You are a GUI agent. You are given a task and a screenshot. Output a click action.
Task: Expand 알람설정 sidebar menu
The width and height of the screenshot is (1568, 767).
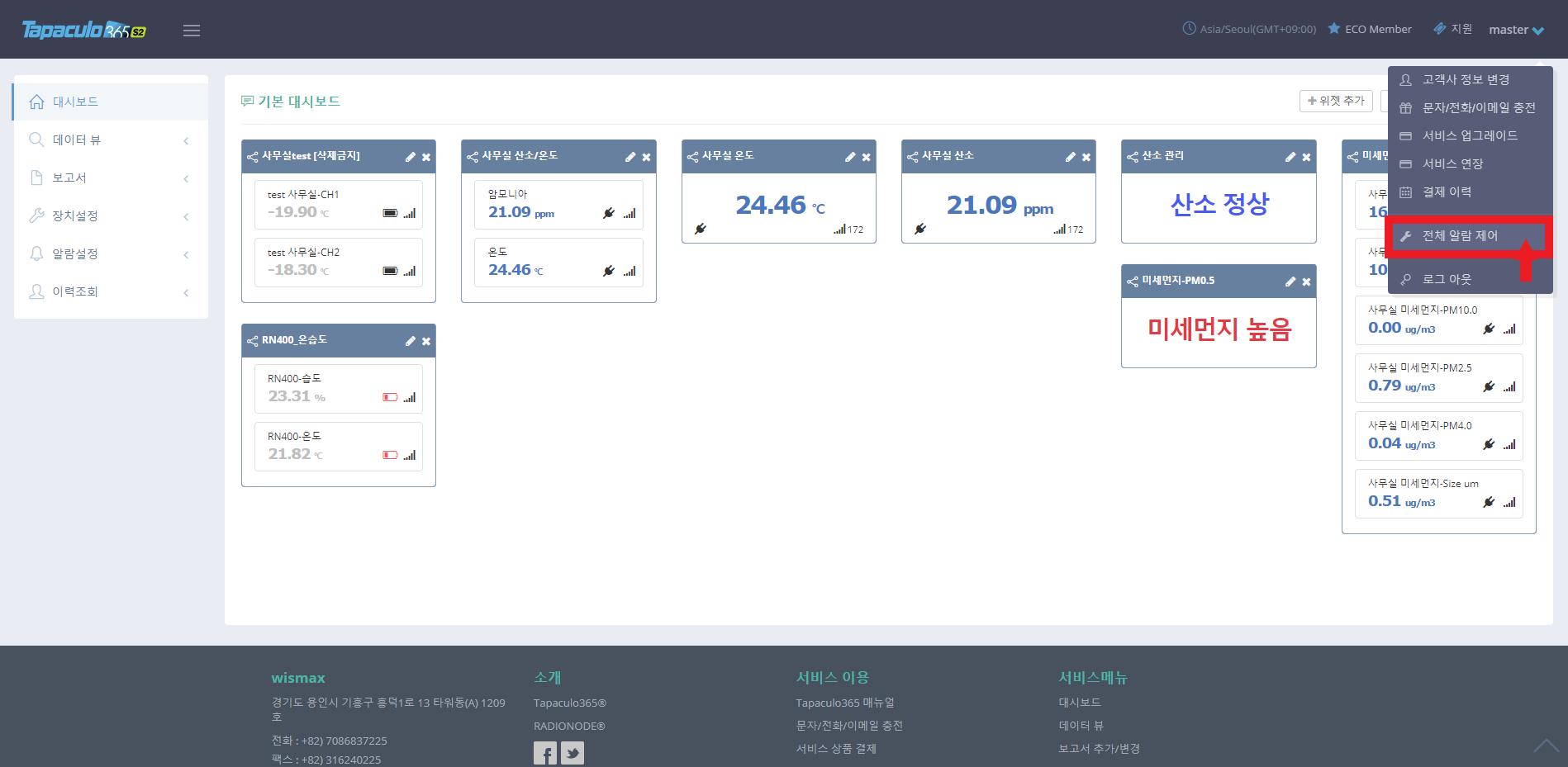(111, 254)
